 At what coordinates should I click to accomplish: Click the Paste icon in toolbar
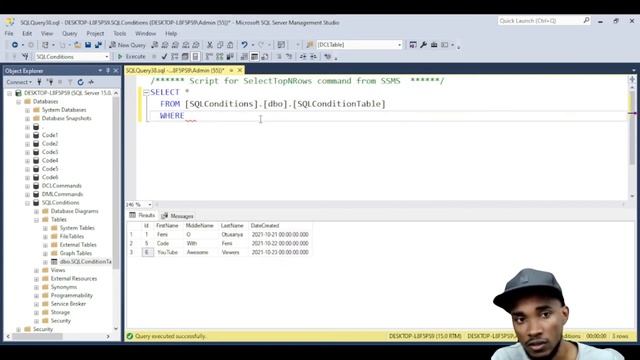[x=230, y=45]
